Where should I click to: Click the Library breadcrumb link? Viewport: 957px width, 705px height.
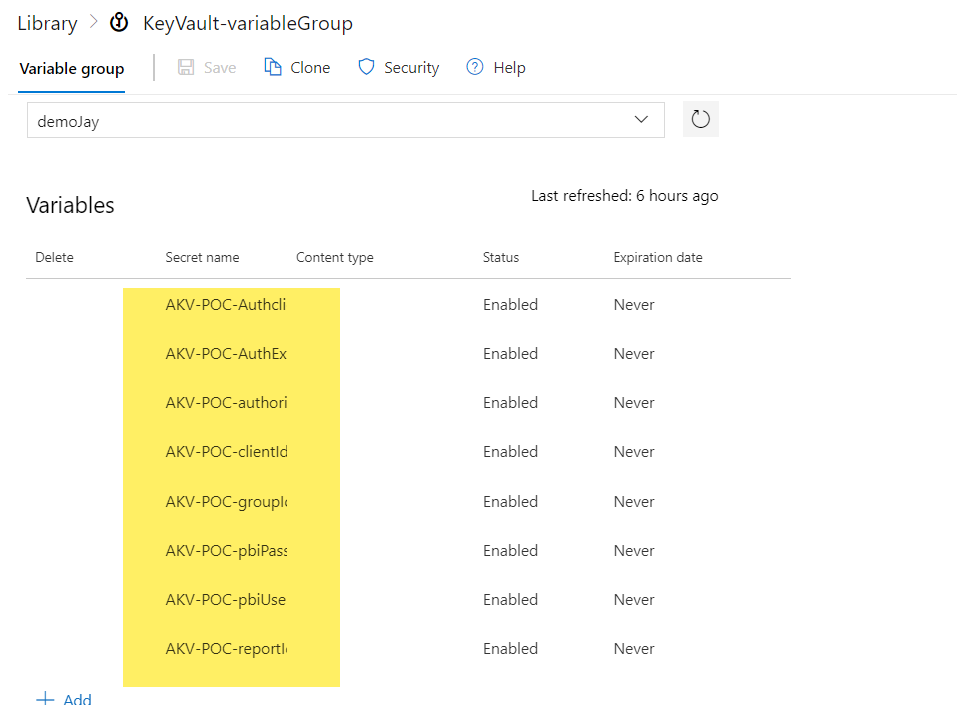tap(47, 23)
